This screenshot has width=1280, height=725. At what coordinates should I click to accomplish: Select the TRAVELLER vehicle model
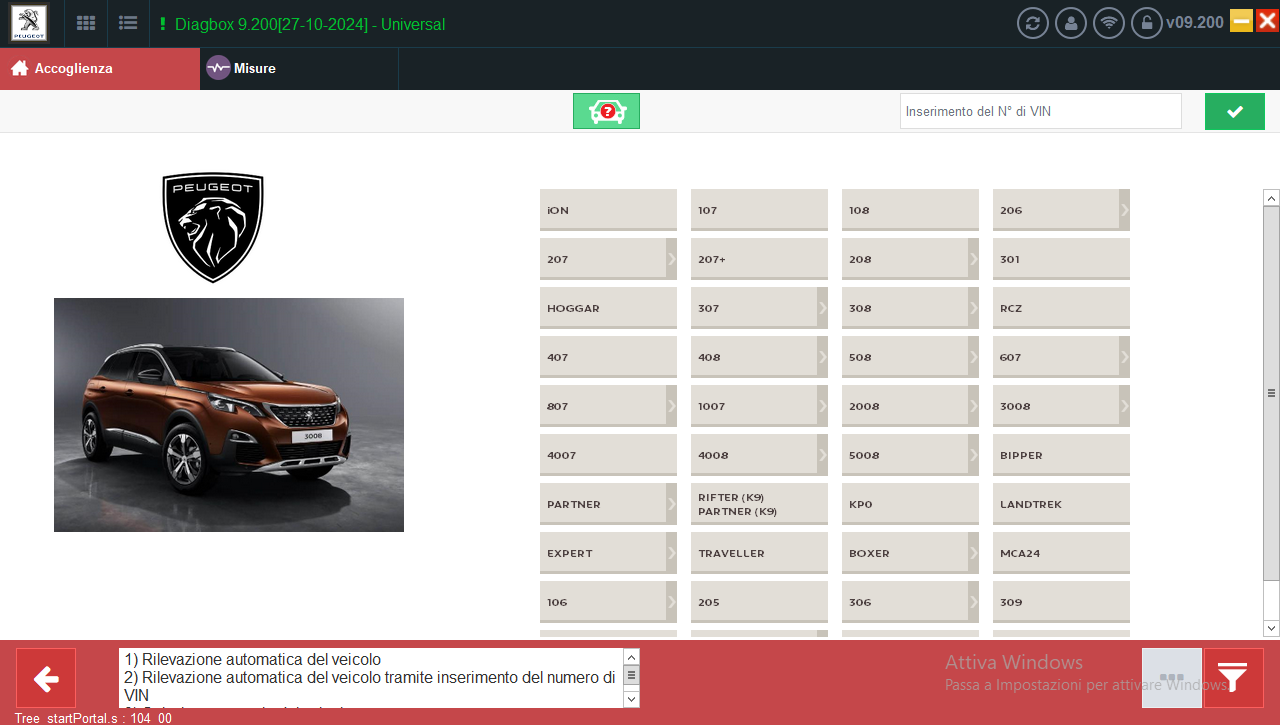coord(759,553)
